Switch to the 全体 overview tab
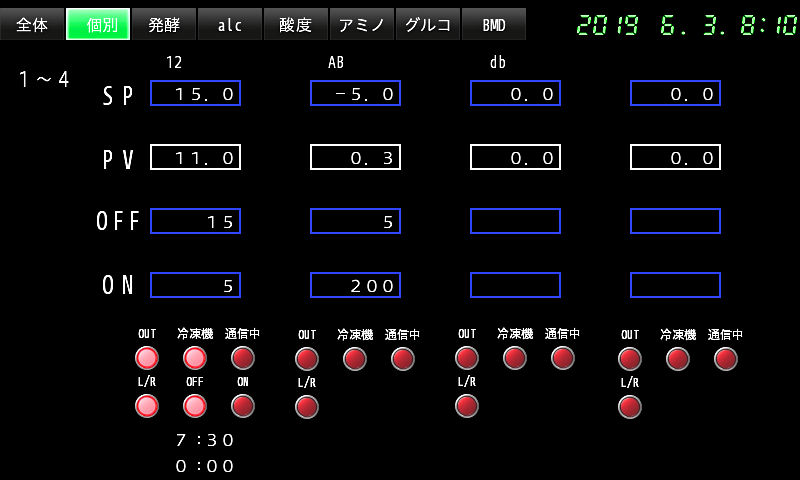This screenshot has width=800, height=480. click(x=32, y=24)
